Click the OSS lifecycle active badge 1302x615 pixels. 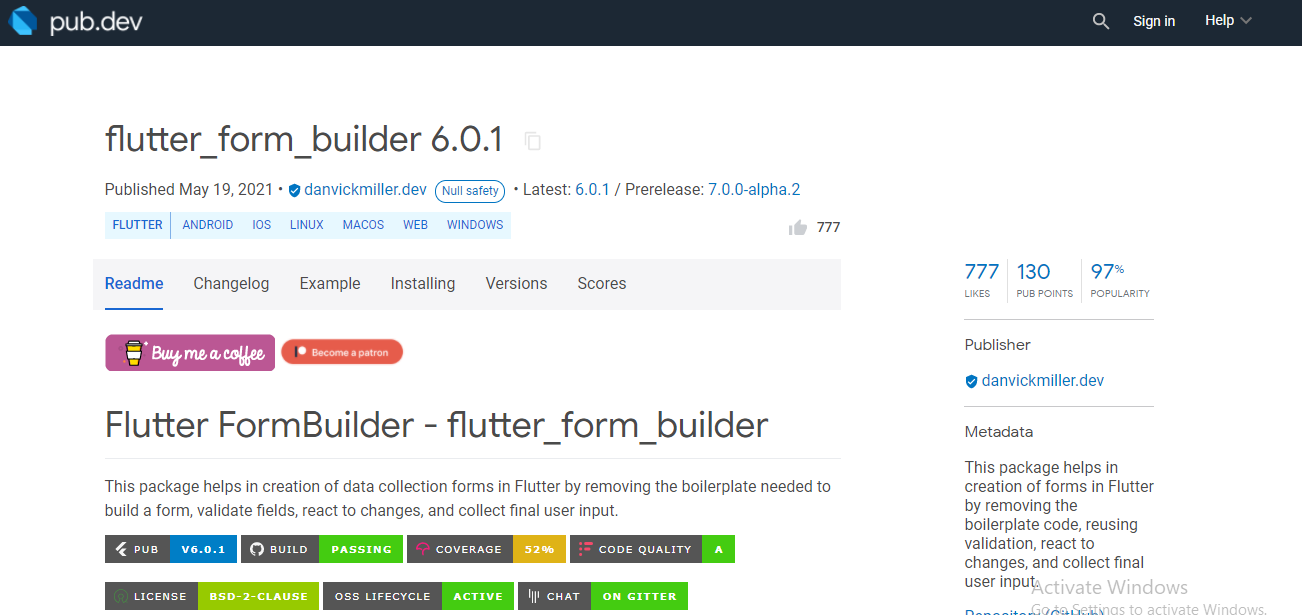click(x=418, y=596)
